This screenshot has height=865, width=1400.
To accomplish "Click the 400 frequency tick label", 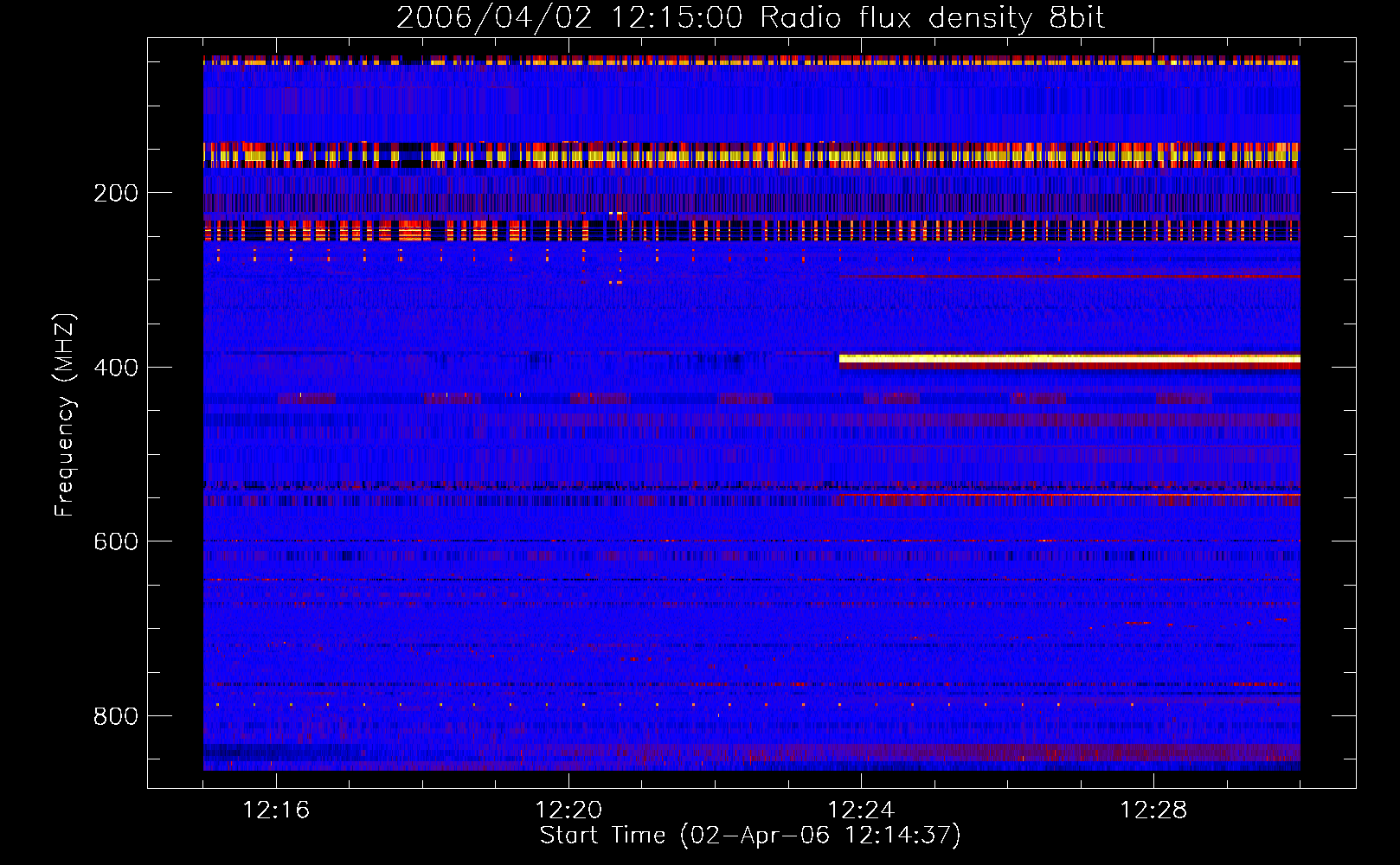I will [116, 368].
